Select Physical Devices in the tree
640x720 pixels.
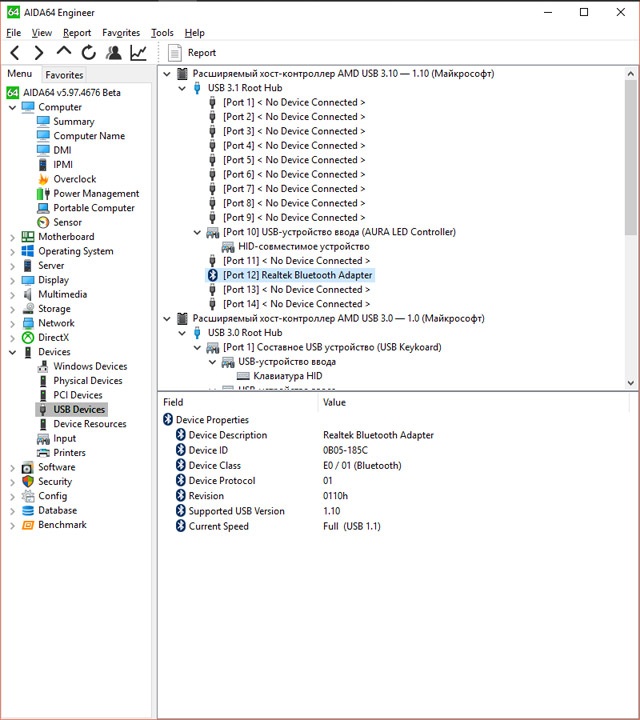(88, 381)
